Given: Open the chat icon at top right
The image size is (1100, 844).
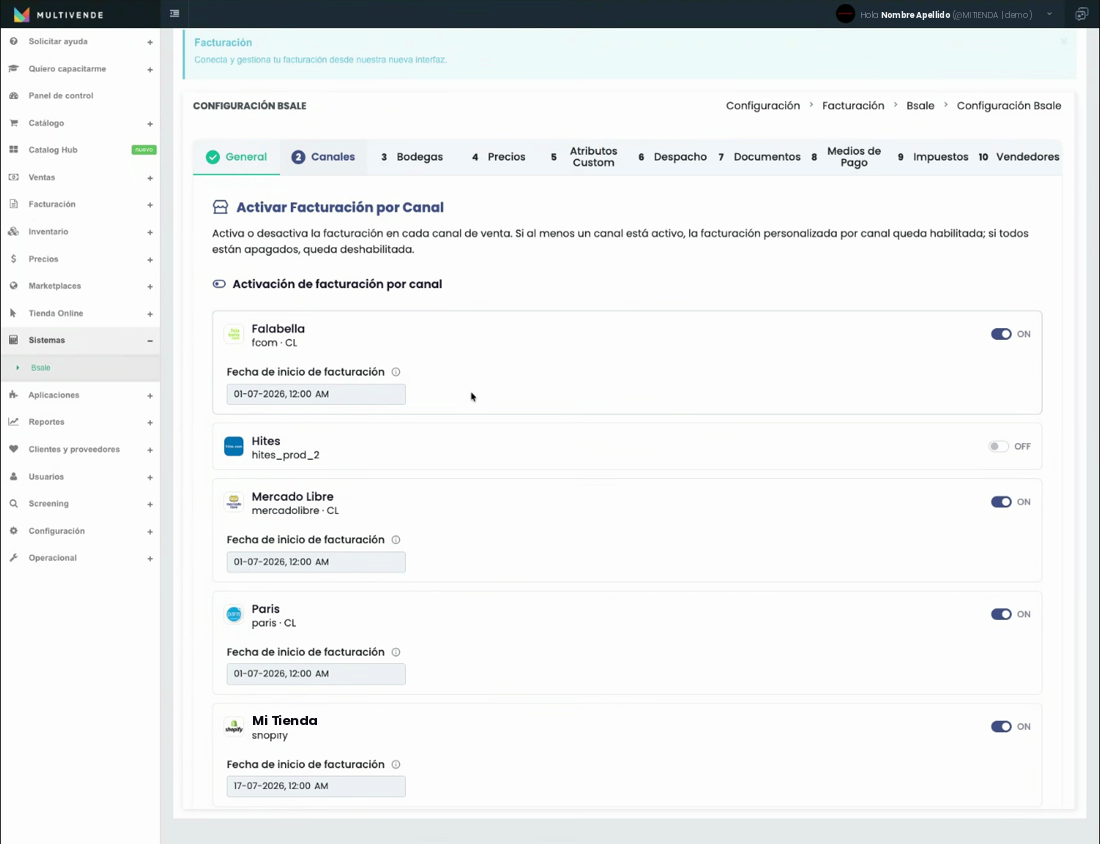Looking at the screenshot, I should pyautogui.click(x=1081, y=14).
